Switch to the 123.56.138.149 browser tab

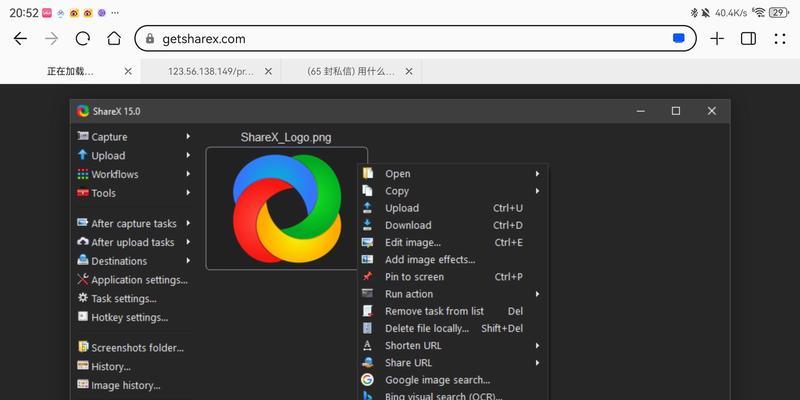pos(211,72)
